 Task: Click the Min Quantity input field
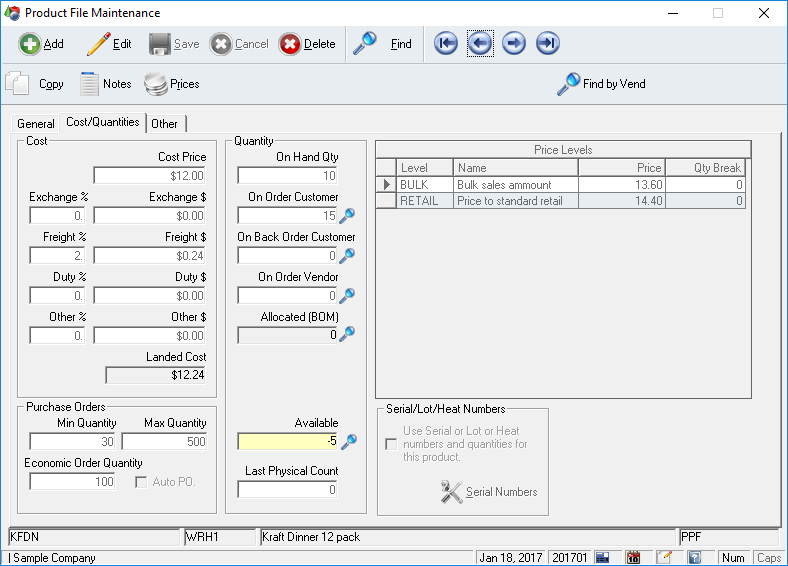tap(72, 441)
